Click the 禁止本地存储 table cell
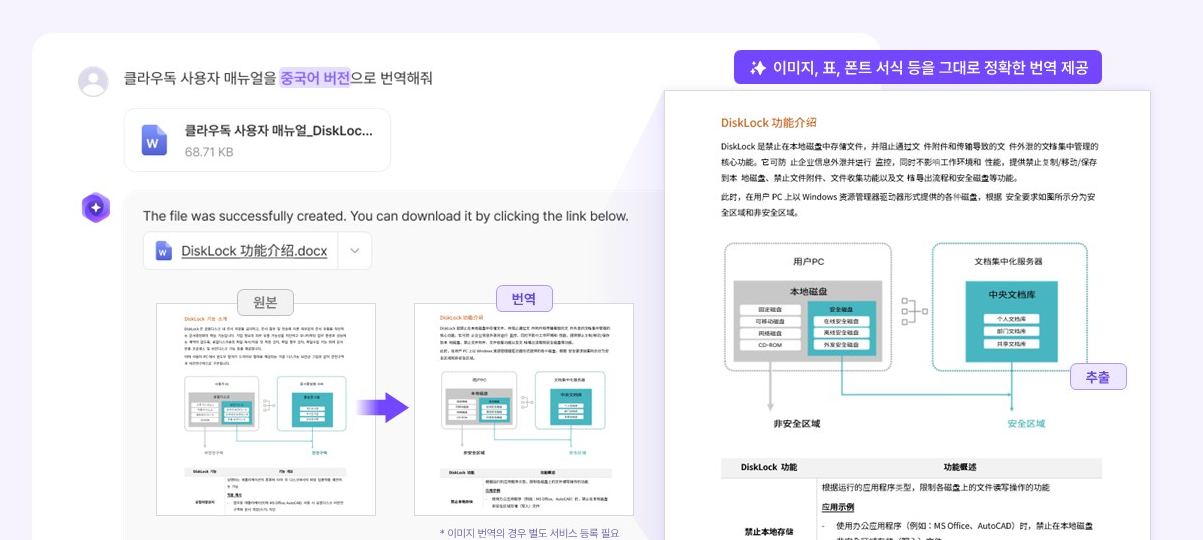Viewport: 1203px width, 540px height. (768, 532)
